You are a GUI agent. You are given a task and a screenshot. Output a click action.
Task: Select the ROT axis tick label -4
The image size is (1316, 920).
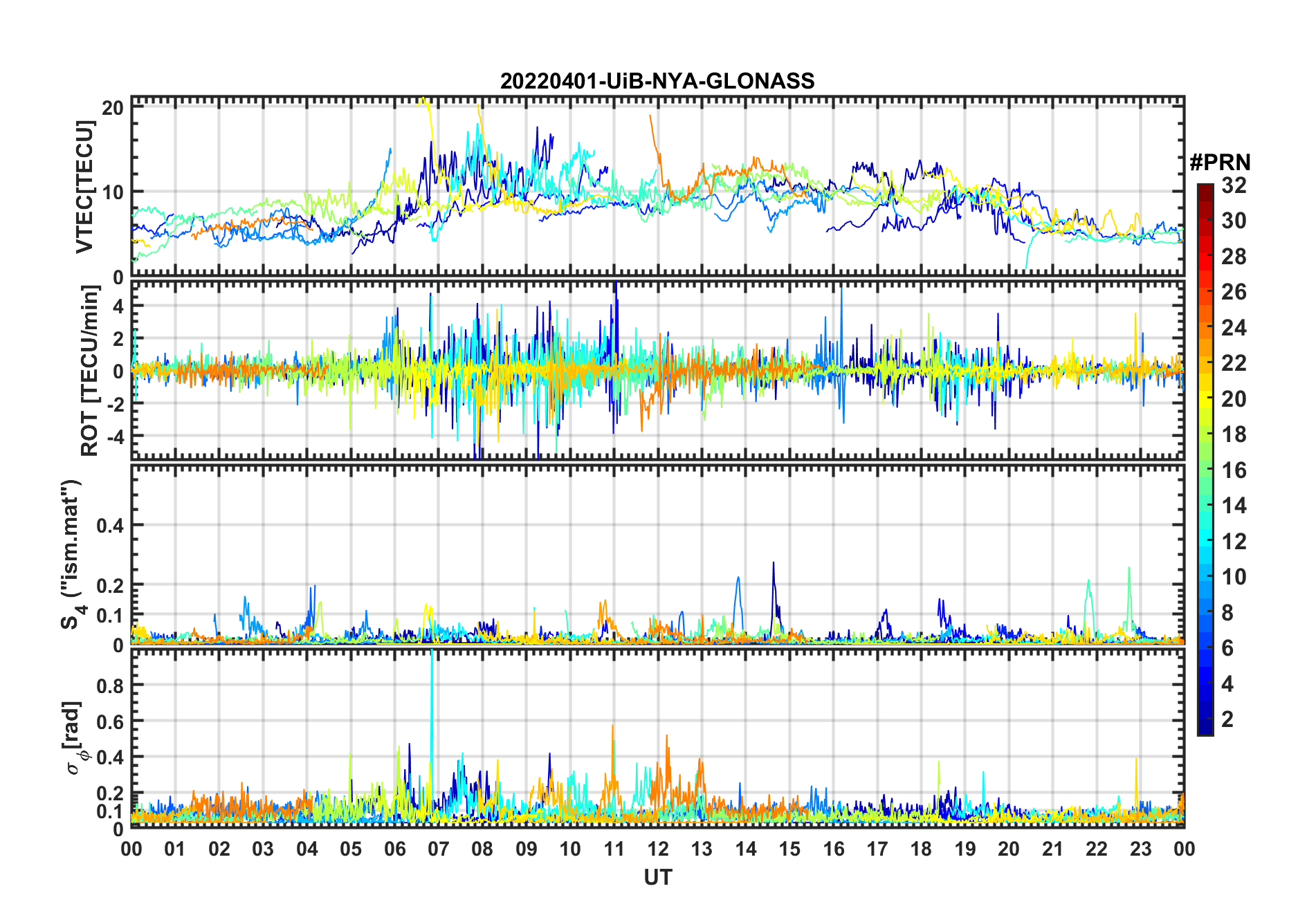coord(117,436)
